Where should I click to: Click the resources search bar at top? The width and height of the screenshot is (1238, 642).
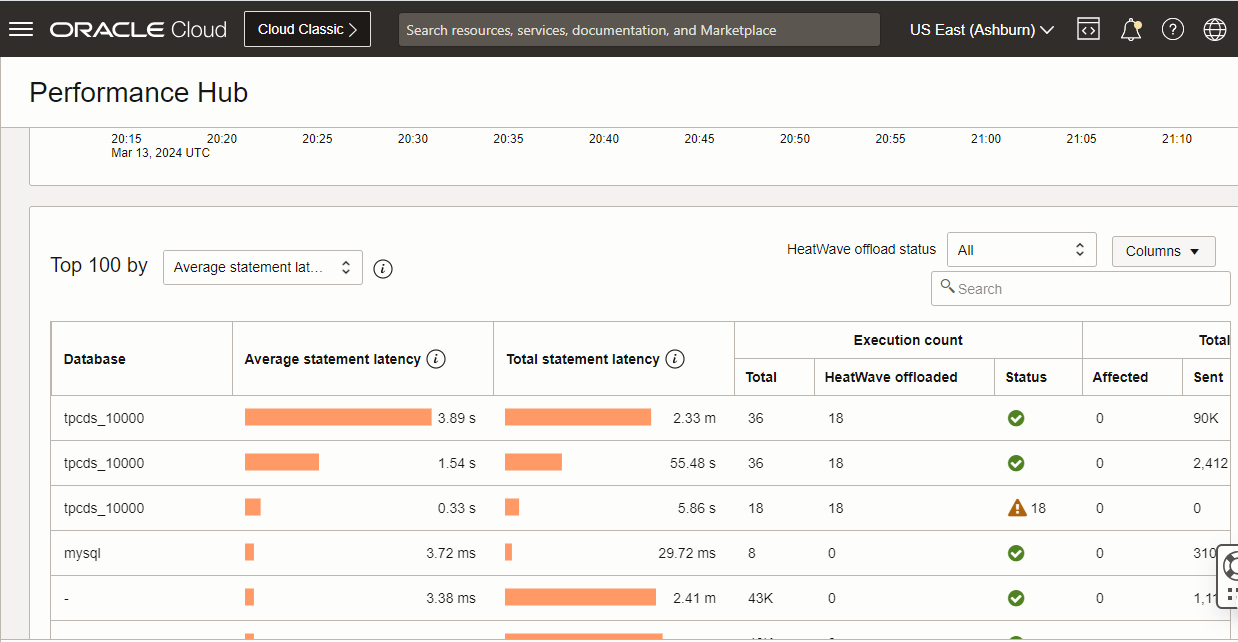click(x=640, y=29)
